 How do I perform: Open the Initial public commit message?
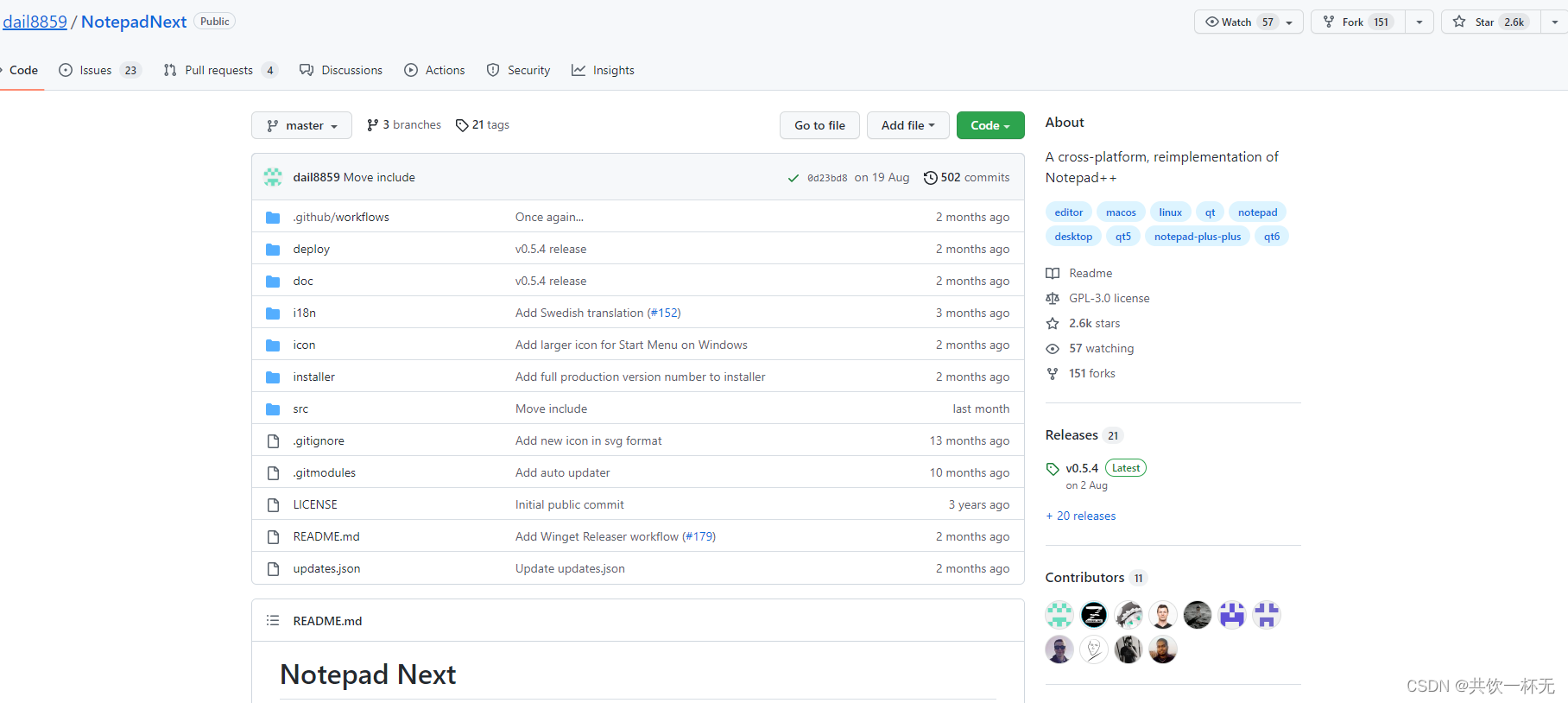[x=570, y=504]
